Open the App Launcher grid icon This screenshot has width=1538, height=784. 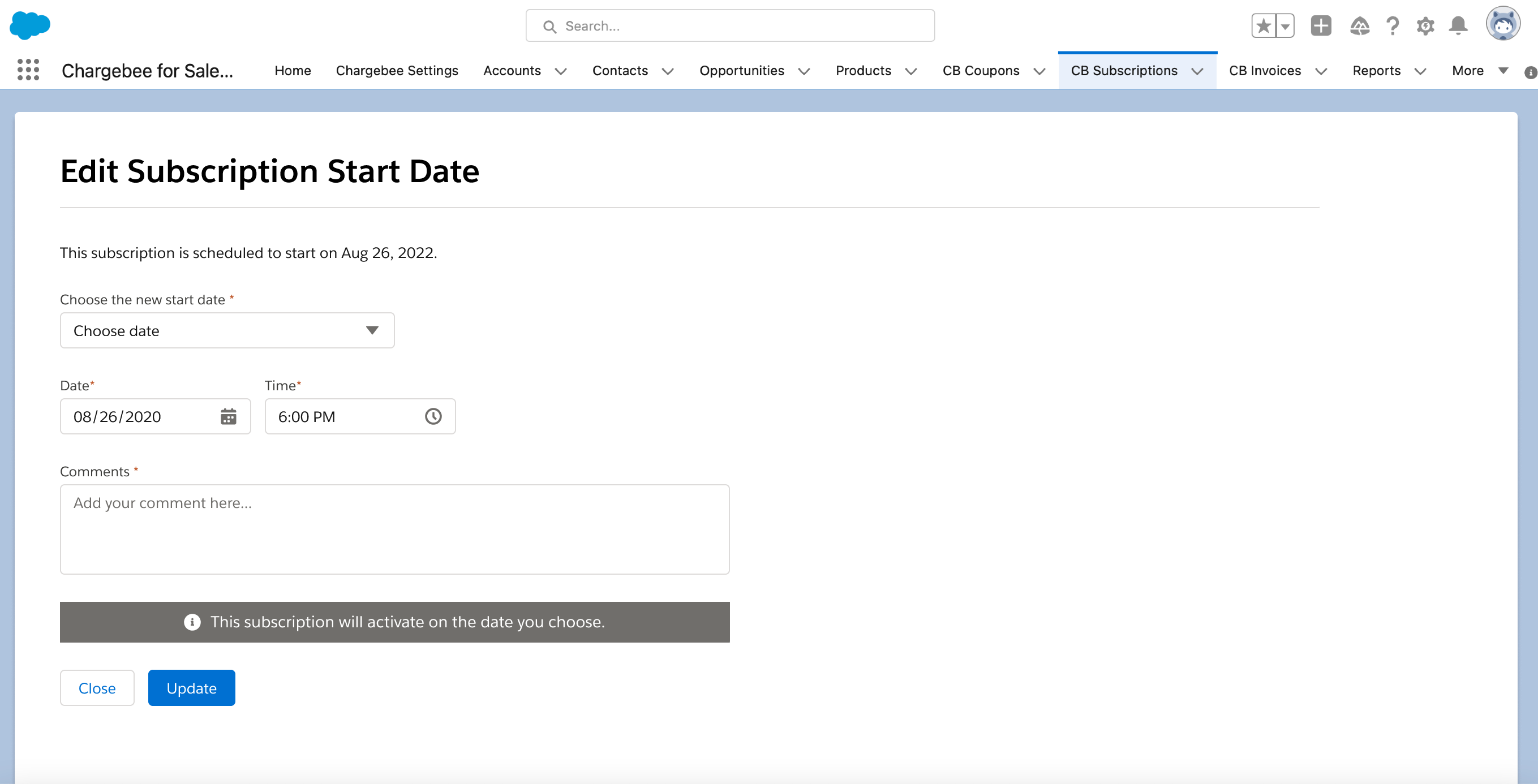pos(28,70)
